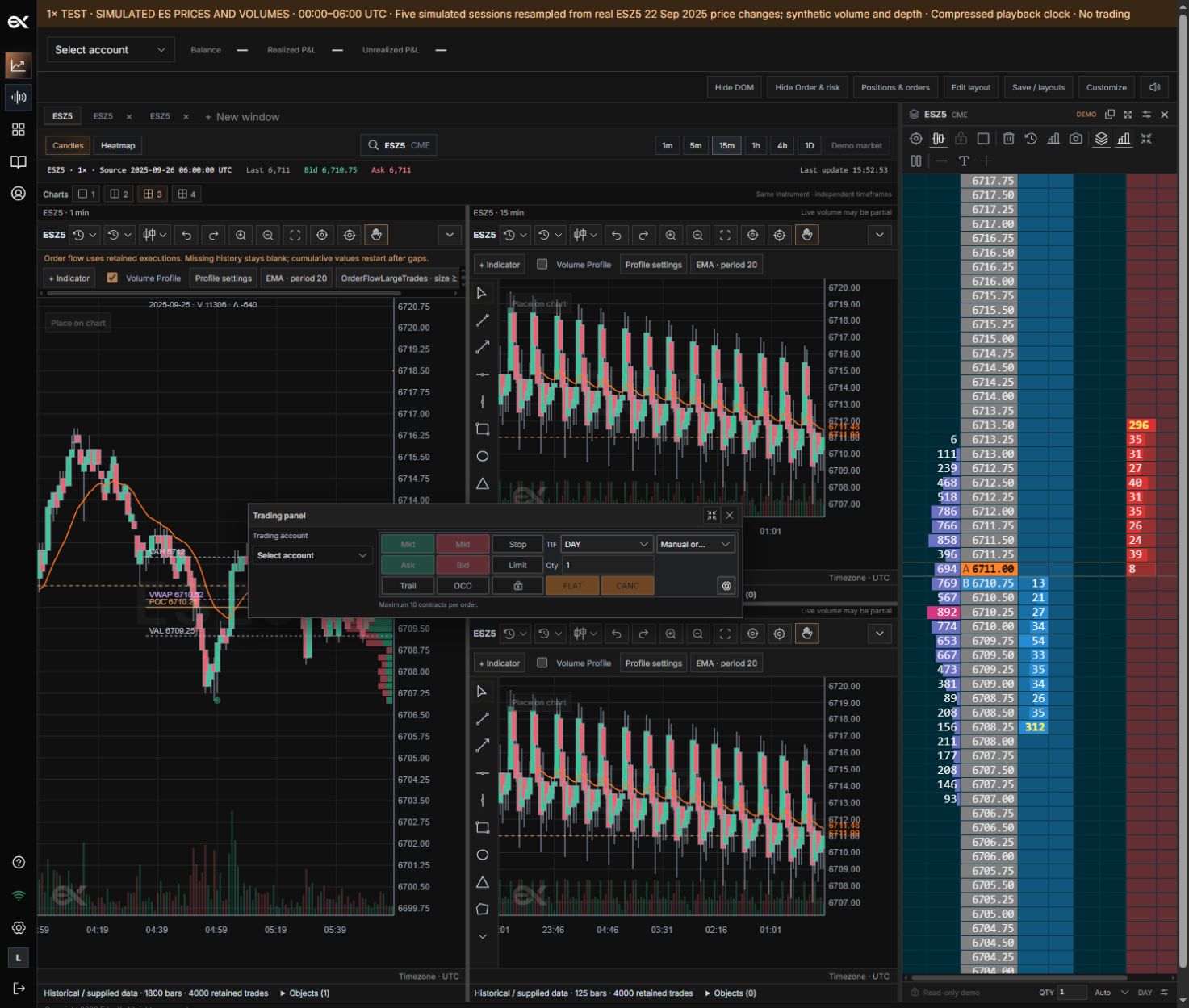Open the help question mark icon in sidebar
This screenshot has height=1008, width=1189.
coord(19,862)
